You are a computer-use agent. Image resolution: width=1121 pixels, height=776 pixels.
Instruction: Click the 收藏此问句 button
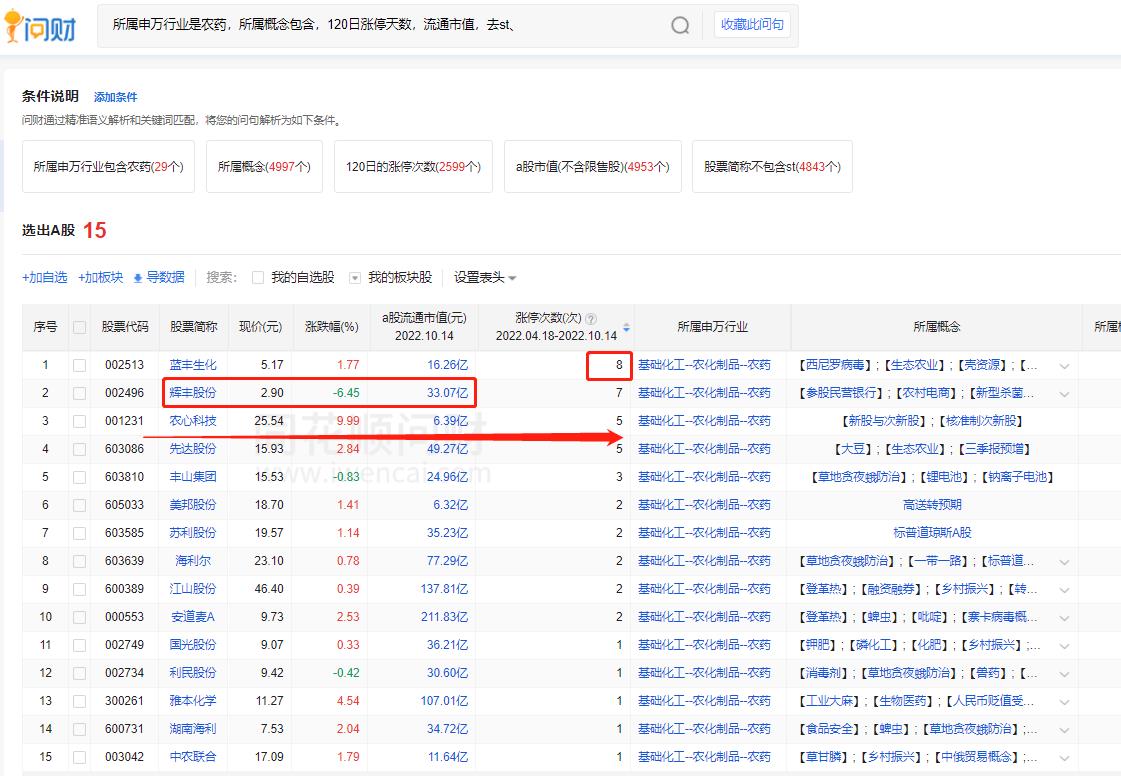[x=752, y=24]
